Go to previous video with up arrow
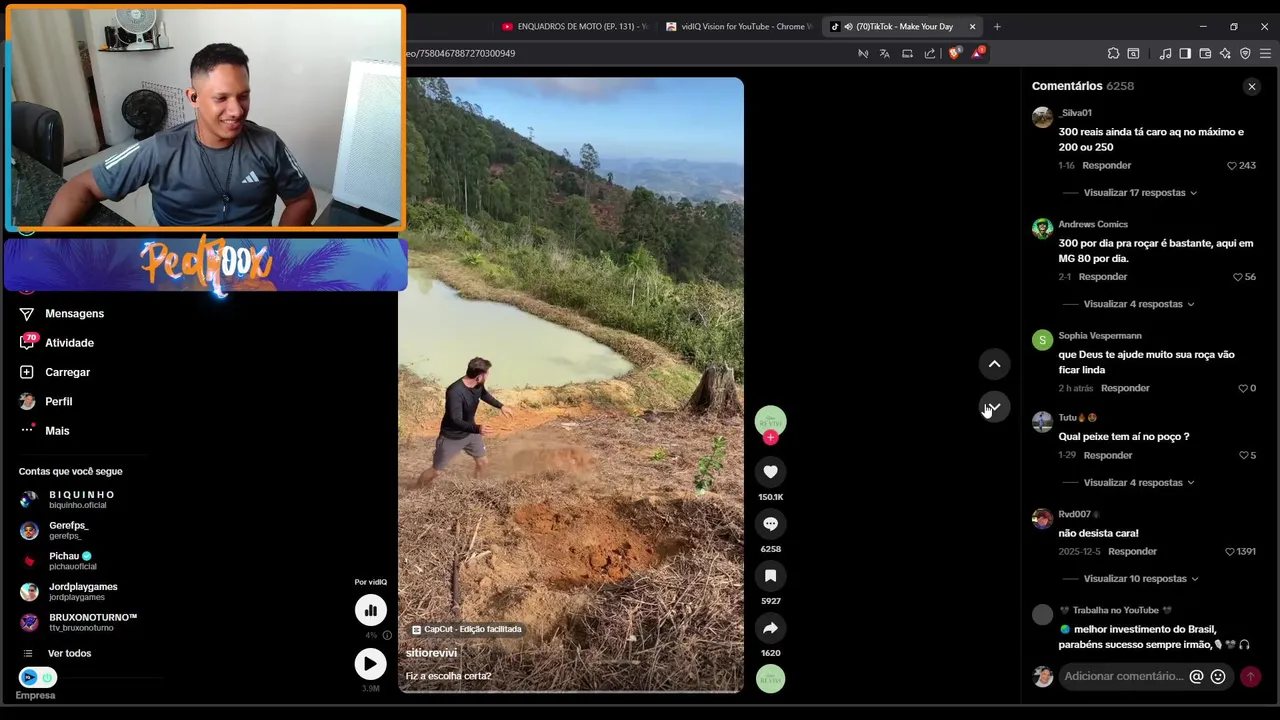Viewport: 1280px width, 720px height. click(994, 364)
